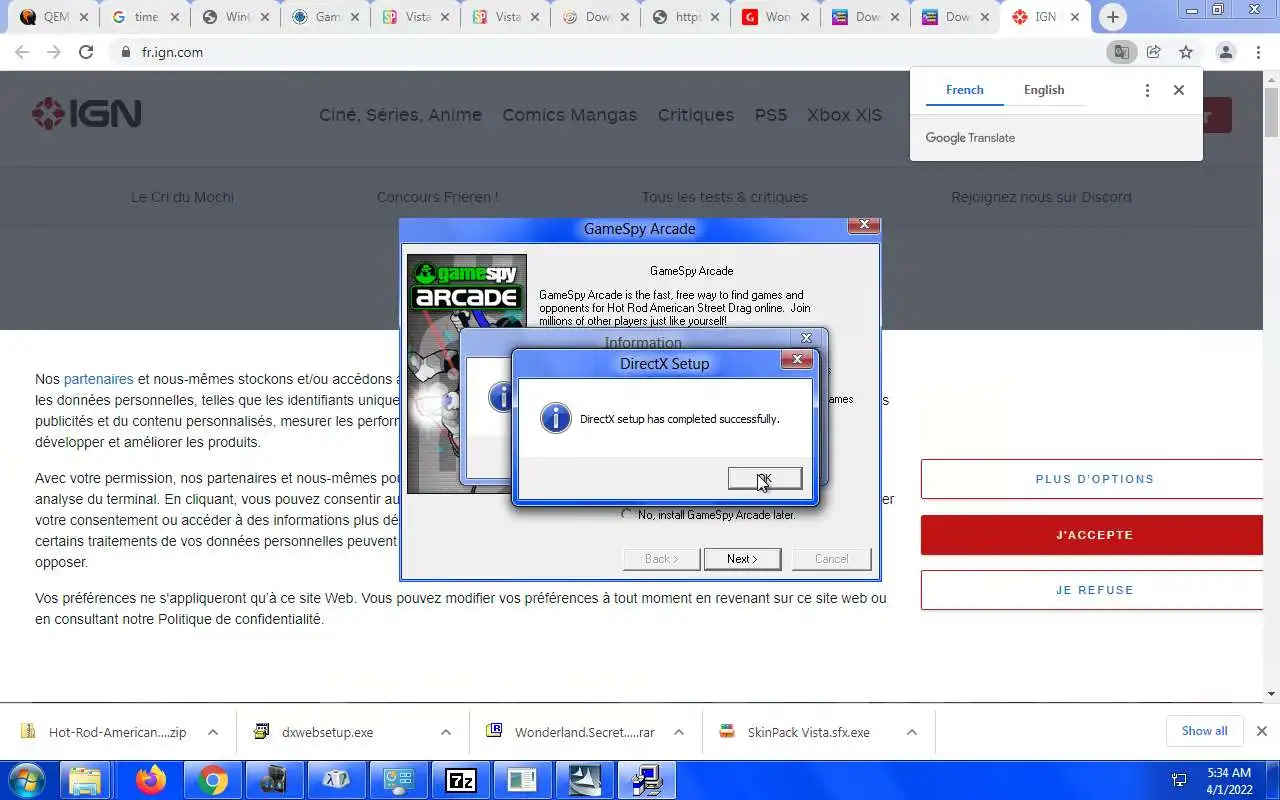Click the translate page icon in the address bar
Viewport: 1280px width, 800px height.
tap(1122, 52)
